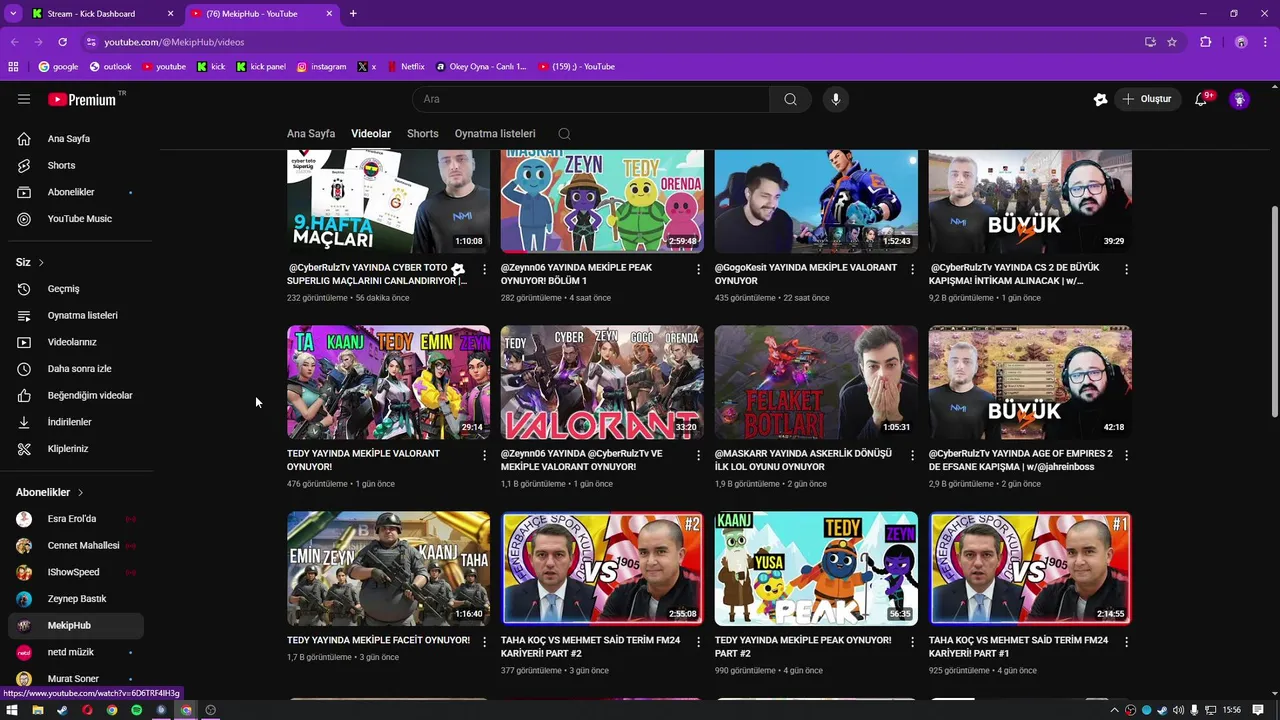The height and width of the screenshot is (720, 1280).
Task: Open options for CYBER TOTO SUPERLIG video
Action: (x=484, y=269)
